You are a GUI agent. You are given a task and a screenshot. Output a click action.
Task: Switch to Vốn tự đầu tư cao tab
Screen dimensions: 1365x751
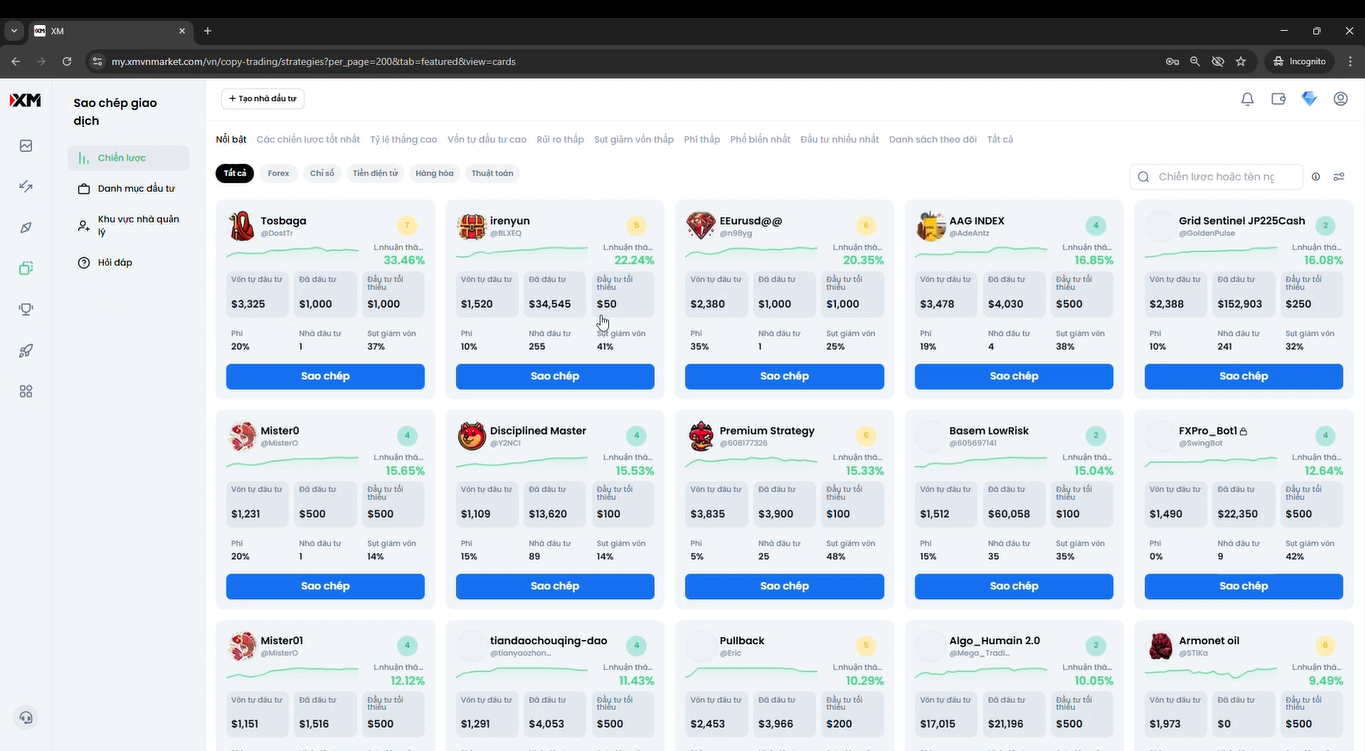pyautogui.click(x=487, y=139)
